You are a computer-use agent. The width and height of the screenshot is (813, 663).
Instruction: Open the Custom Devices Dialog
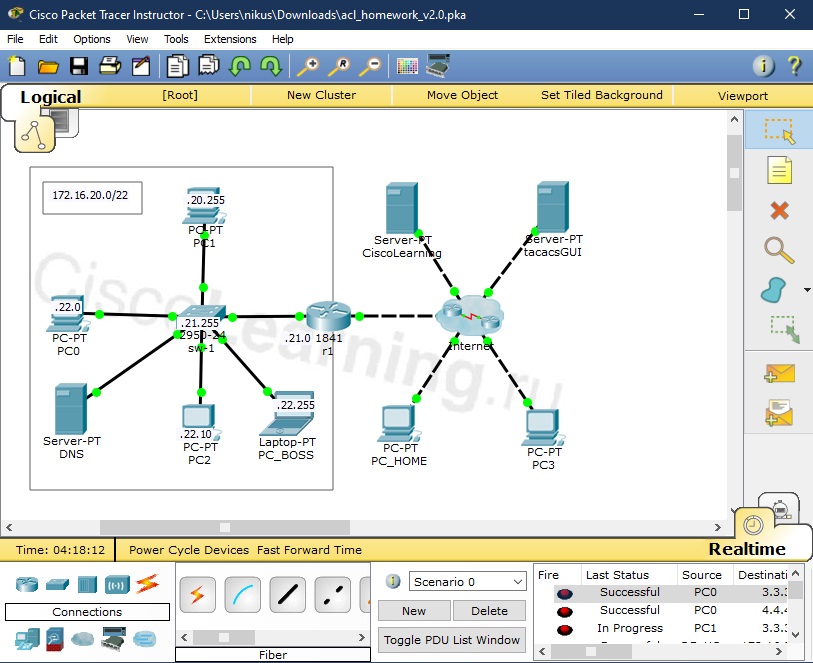[438, 65]
